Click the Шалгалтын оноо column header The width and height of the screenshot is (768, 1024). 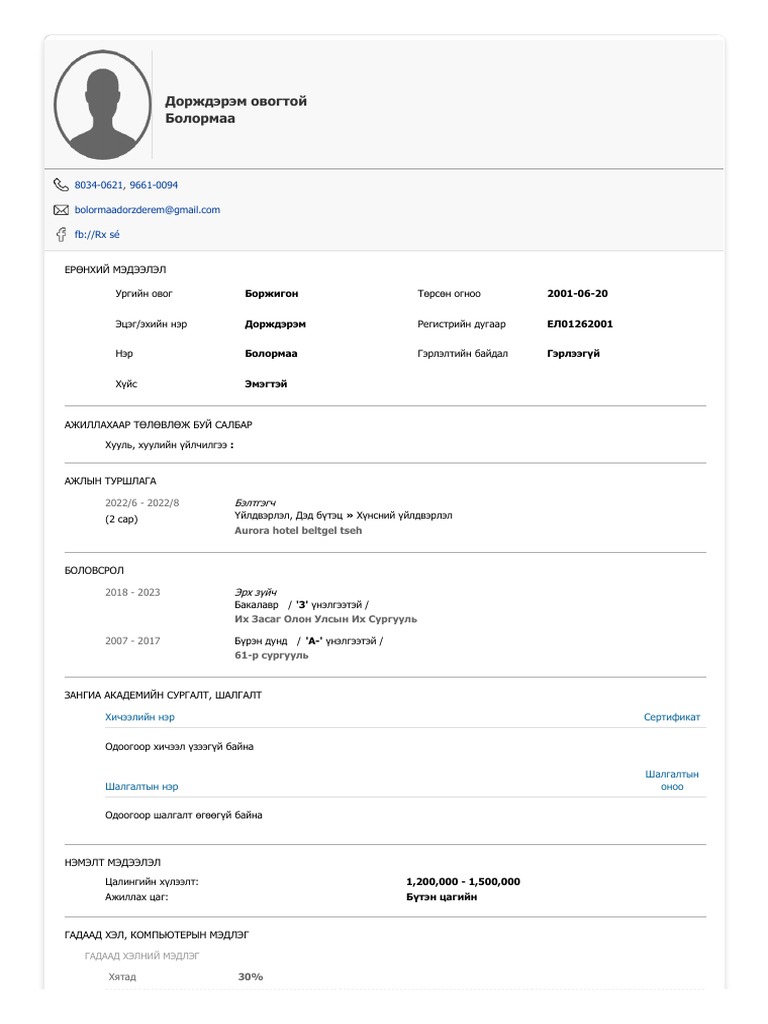(671, 780)
